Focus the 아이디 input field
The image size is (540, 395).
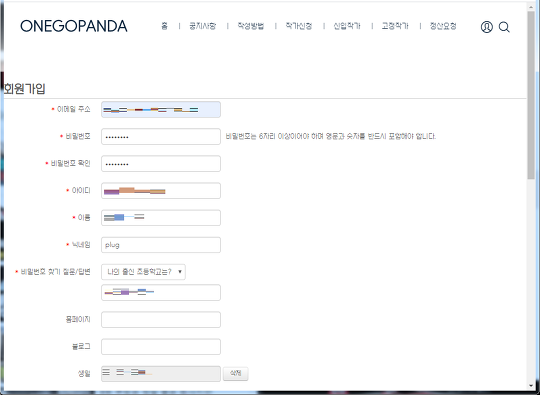[161, 191]
